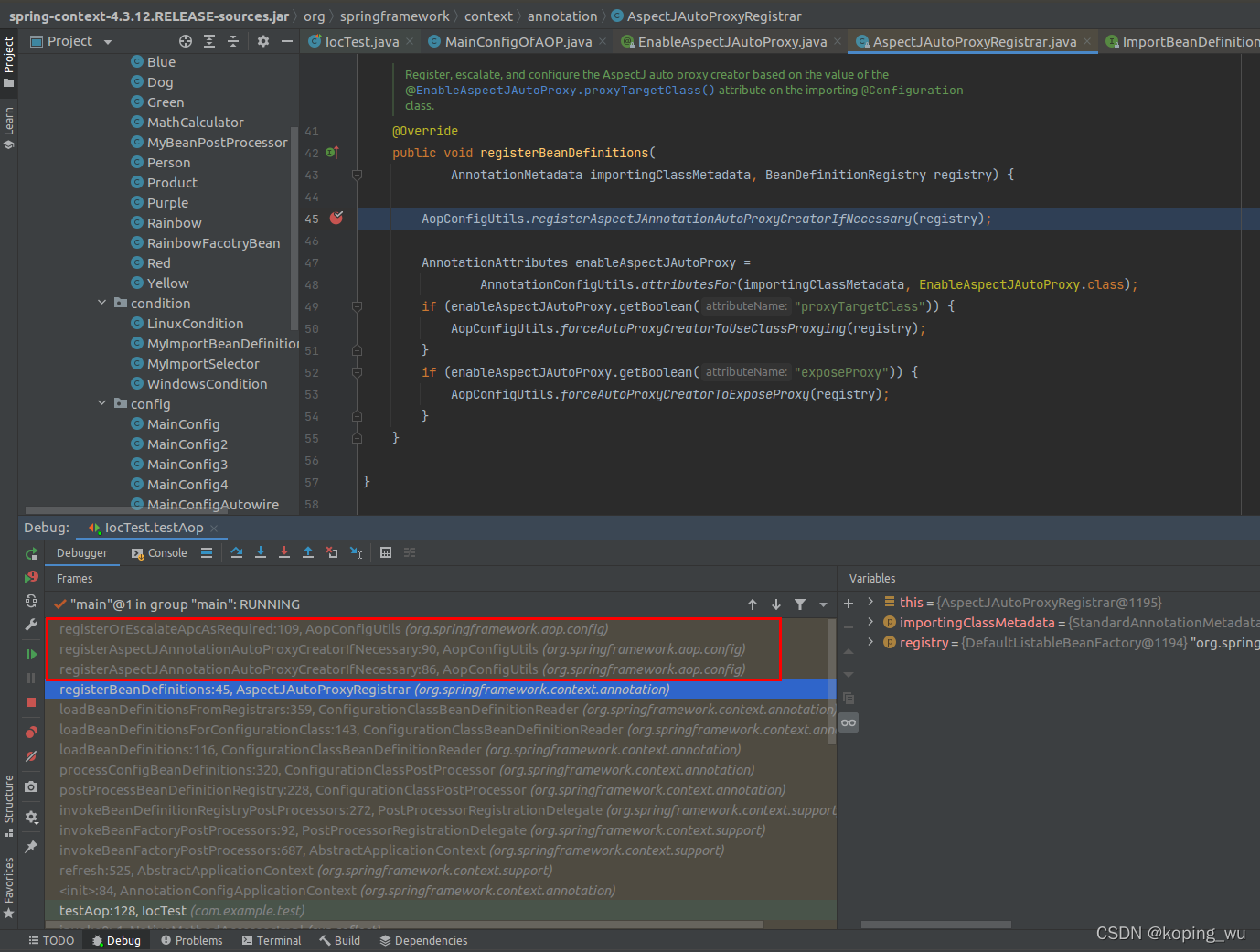The image size is (1260, 952).
Task: Toggle the frames filter funnel icon
Action: click(800, 604)
